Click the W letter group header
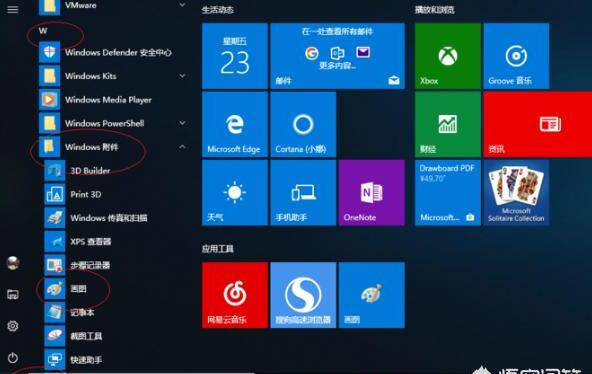Image resolution: width=592 pixels, height=374 pixels. click(x=43, y=31)
